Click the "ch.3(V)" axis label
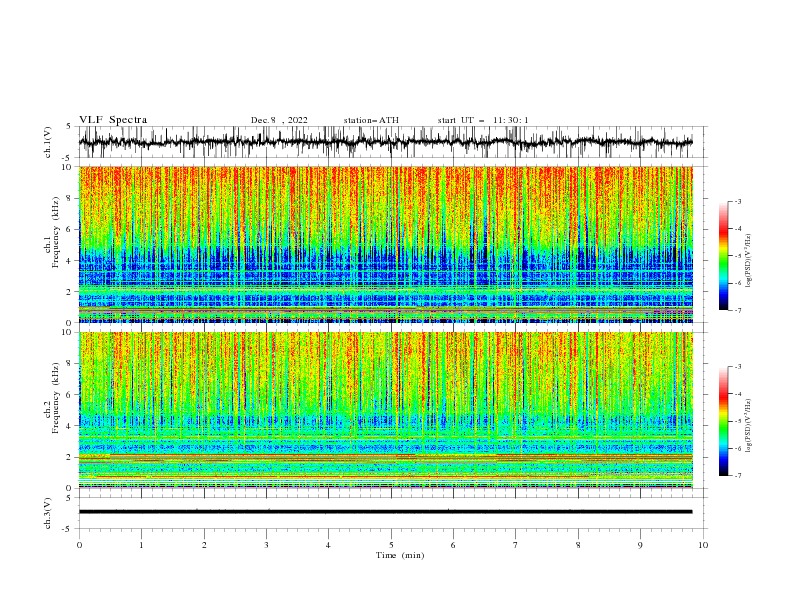 pyautogui.click(x=48, y=513)
